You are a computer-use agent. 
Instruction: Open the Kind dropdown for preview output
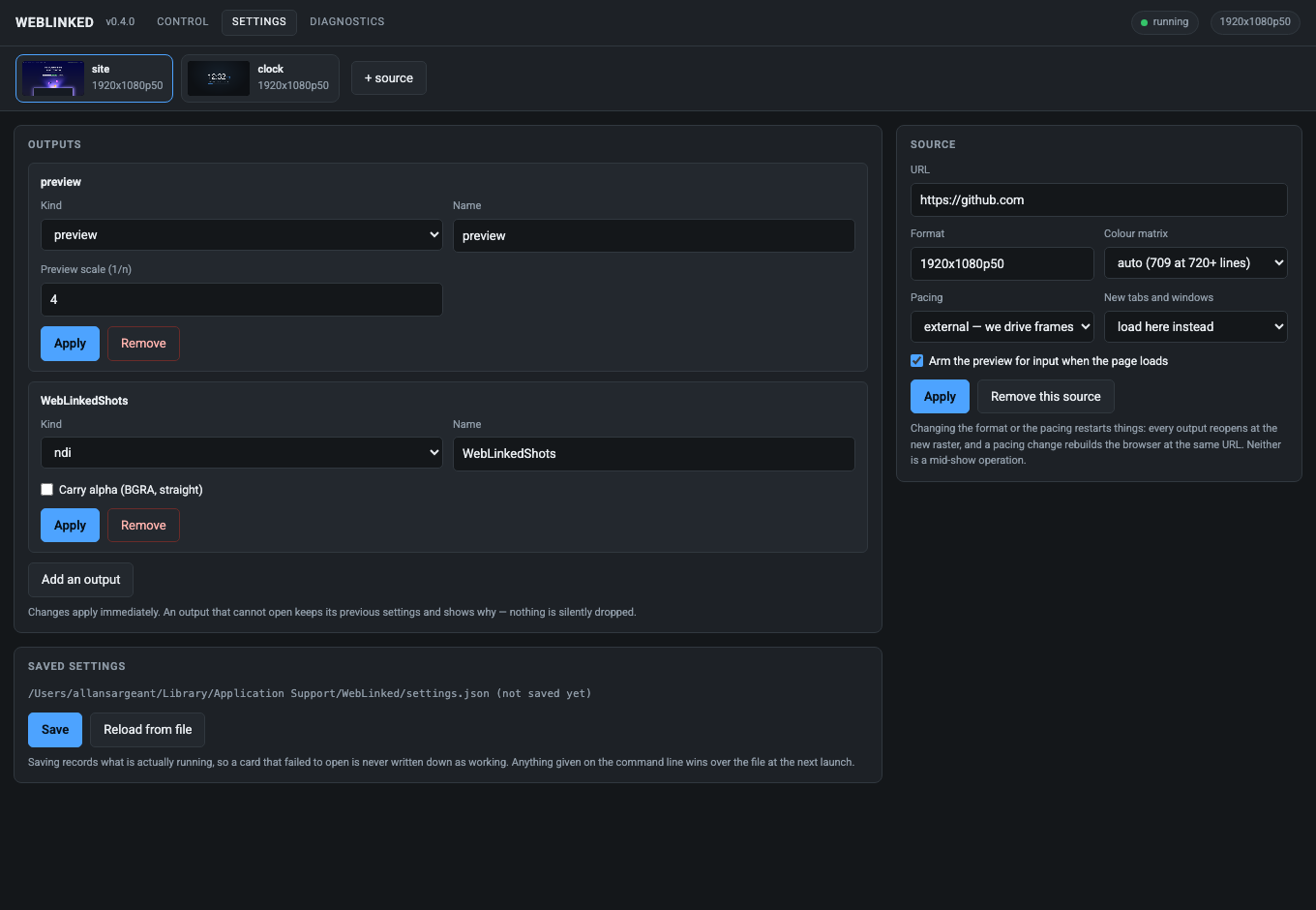click(242, 235)
